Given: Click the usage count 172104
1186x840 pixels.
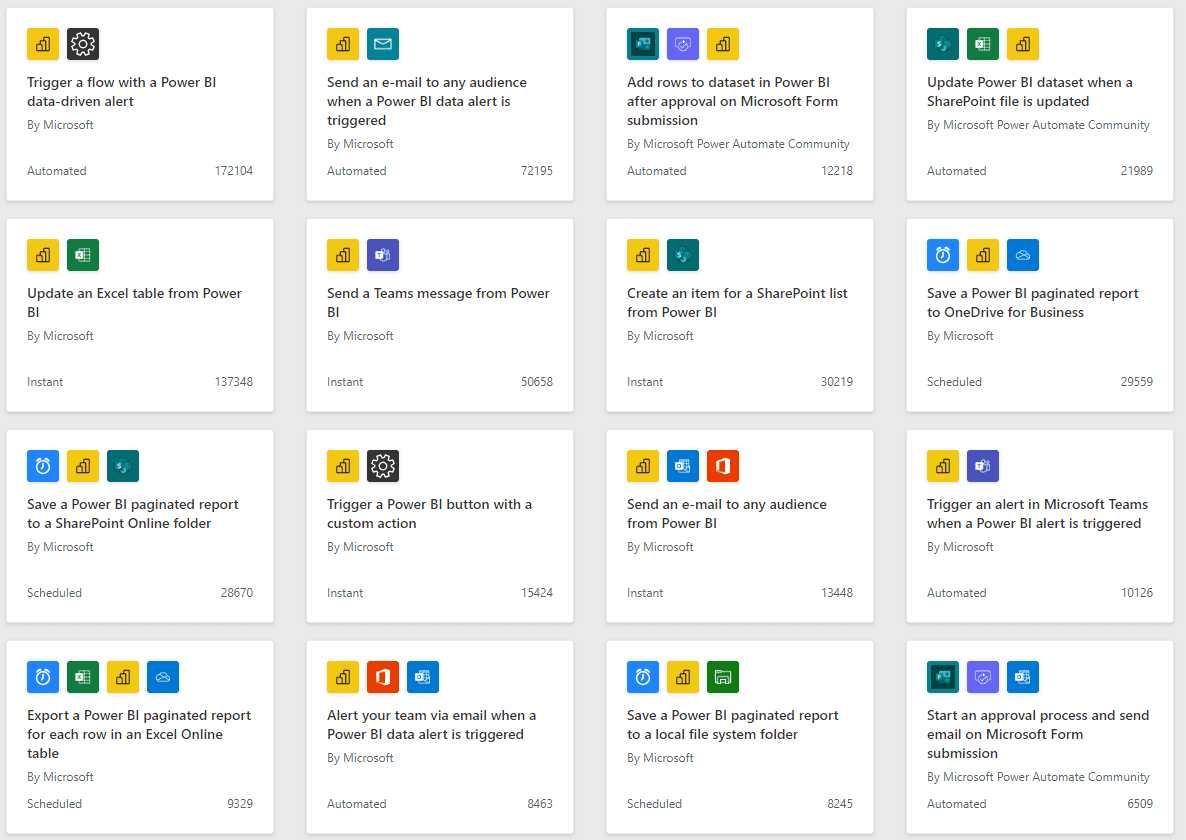Looking at the screenshot, I should click(x=234, y=171).
